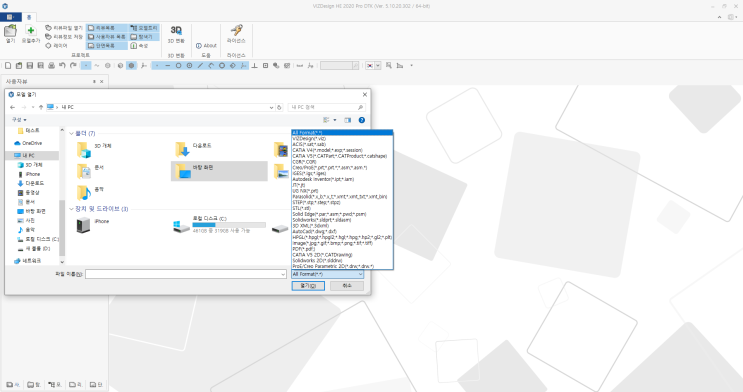Toggle the Find panel ribbon item

144,36
